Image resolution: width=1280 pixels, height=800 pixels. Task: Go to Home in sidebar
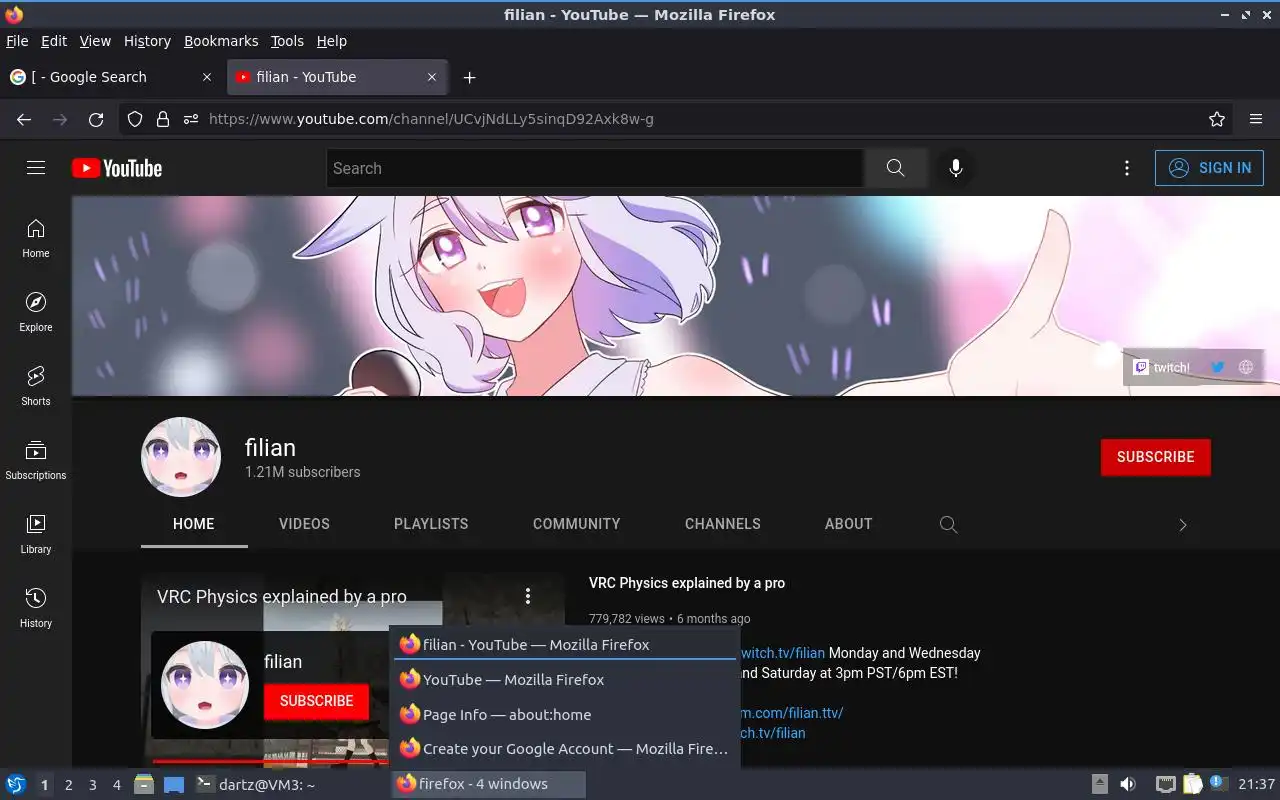point(36,238)
